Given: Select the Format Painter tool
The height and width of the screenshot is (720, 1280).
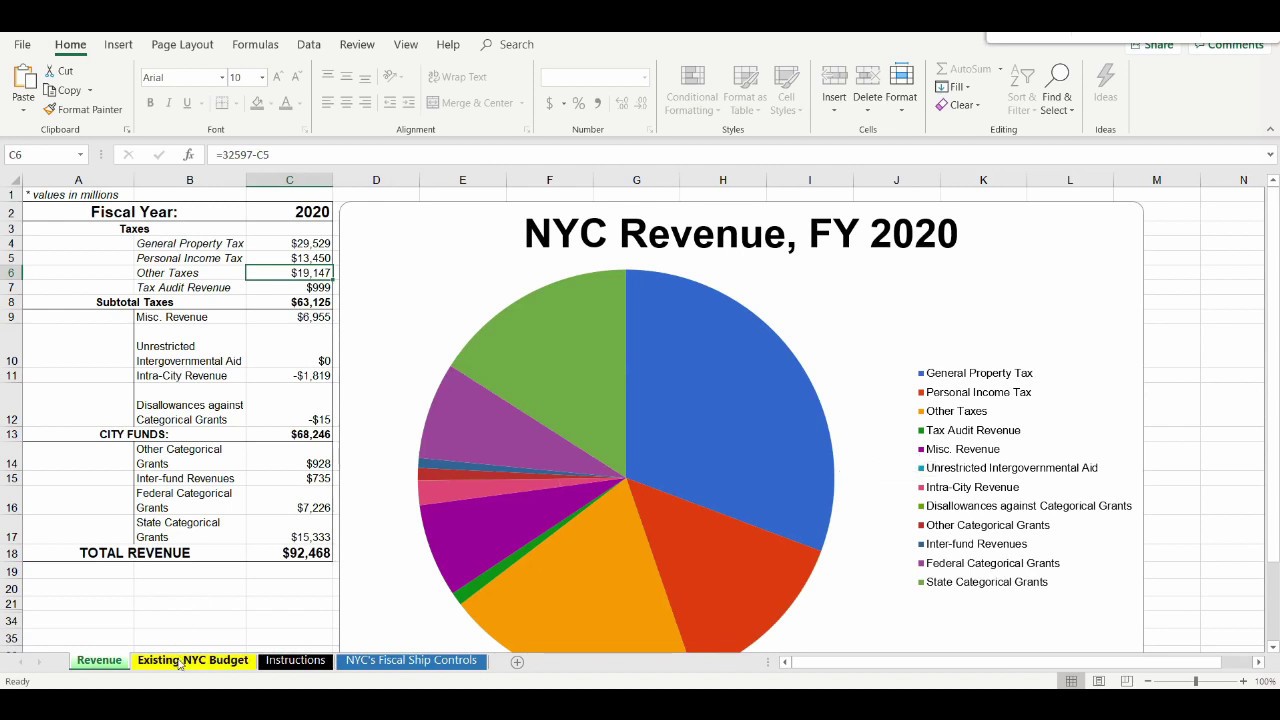Looking at the screenshot, I should pyautogui.click(x=83, y=110).
